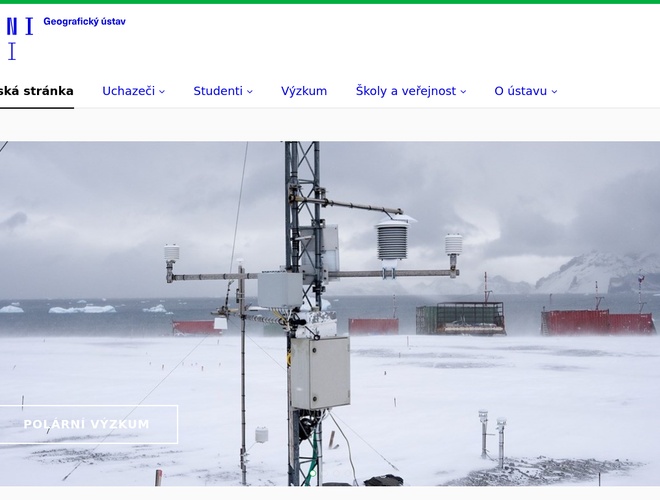Open the O ústavu menu item
This screenshot has width=660, height=500.
point(520,91)
